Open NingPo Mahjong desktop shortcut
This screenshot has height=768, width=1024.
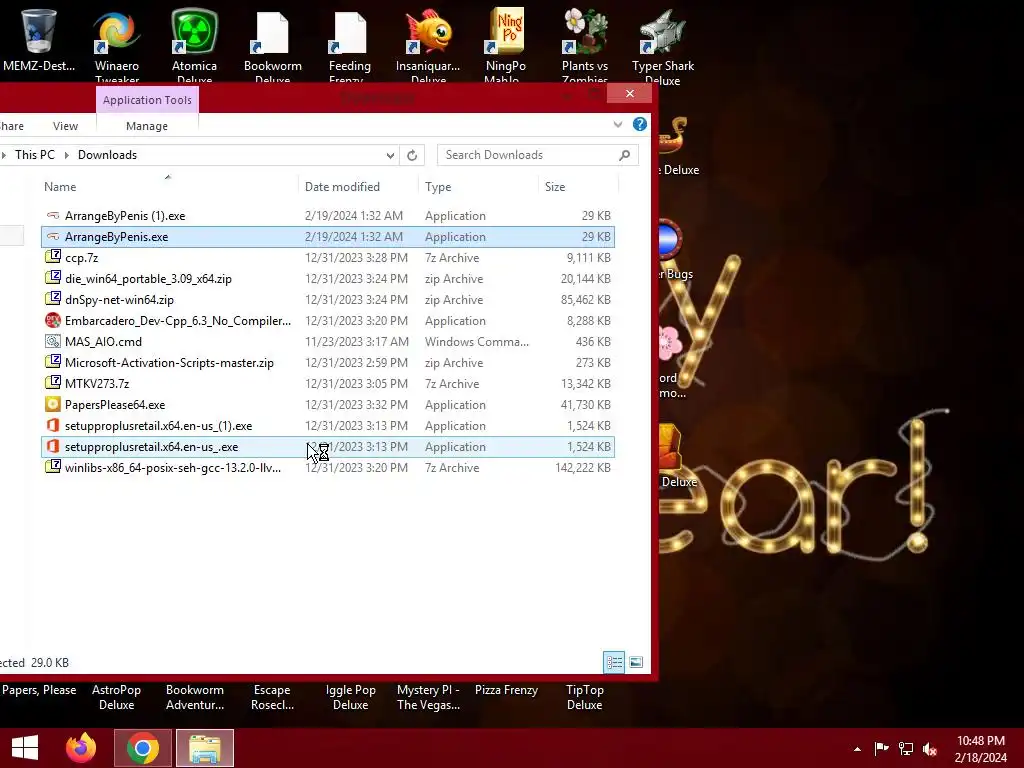pyautogui.click(x=506, y=31)
